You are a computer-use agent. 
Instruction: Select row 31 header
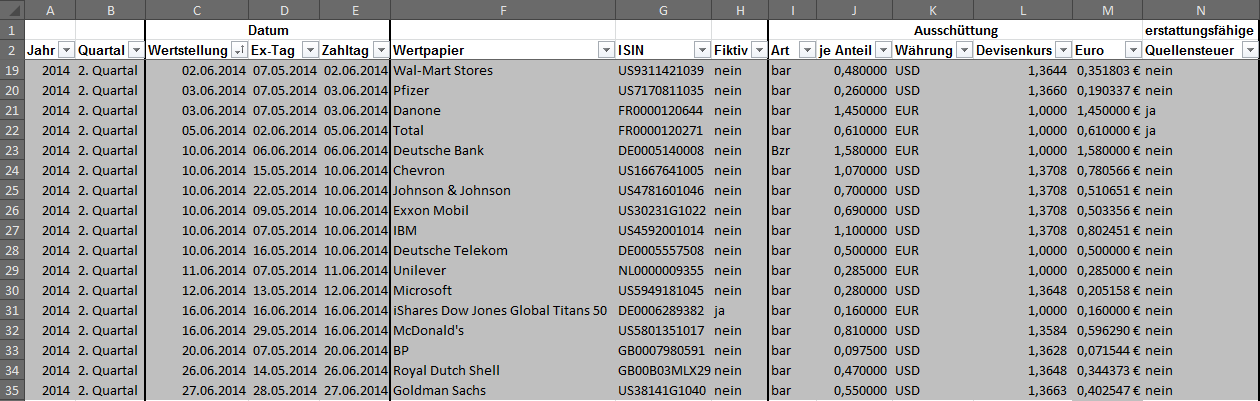pos(12,310)
